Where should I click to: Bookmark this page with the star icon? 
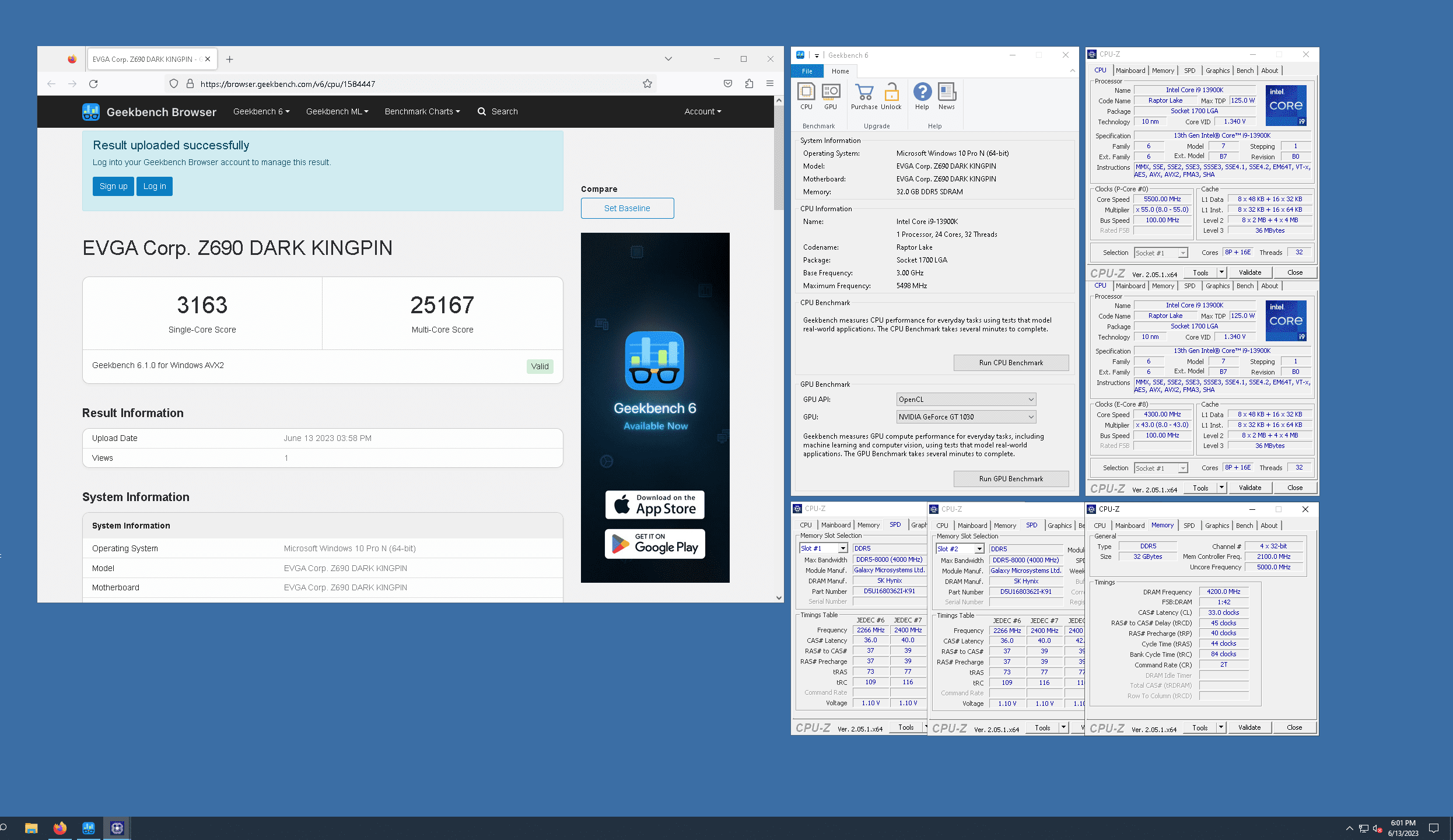[647, 84]
